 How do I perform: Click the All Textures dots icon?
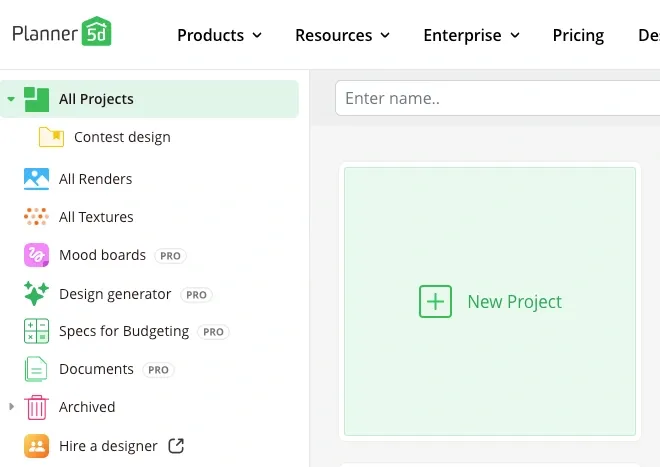pos(37,217)
